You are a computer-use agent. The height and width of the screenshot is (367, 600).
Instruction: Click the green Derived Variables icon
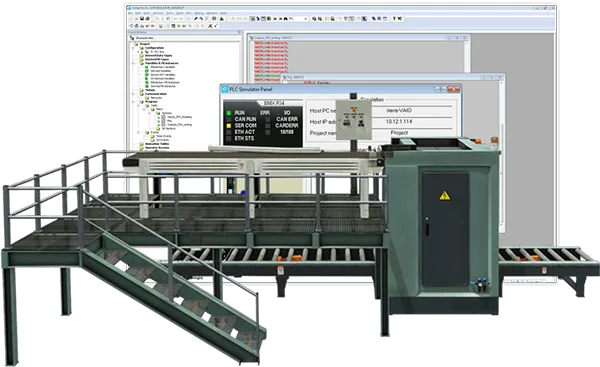[x=147, y=71]
